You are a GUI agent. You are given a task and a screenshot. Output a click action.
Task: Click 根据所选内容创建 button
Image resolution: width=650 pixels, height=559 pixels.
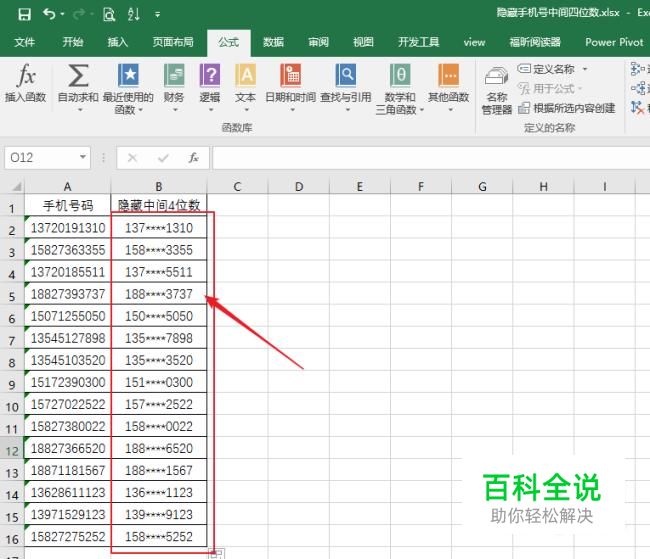pyautogui.click(x=566, y=108)
